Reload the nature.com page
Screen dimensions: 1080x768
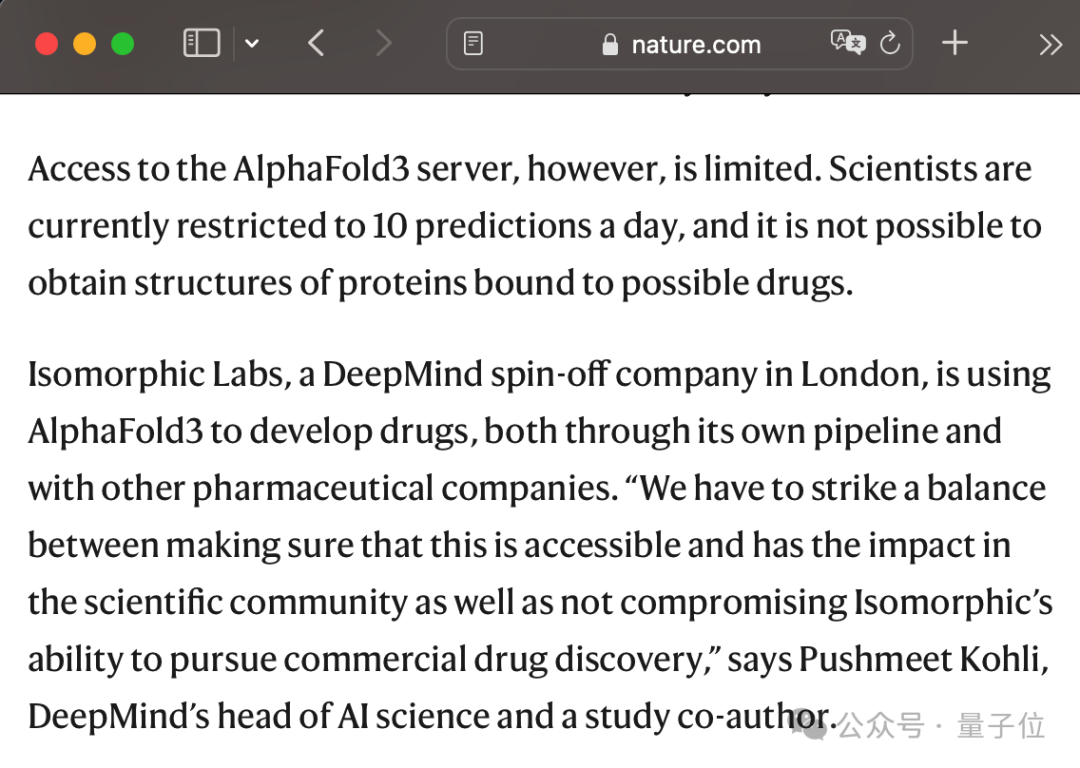(x=890, y=43)
